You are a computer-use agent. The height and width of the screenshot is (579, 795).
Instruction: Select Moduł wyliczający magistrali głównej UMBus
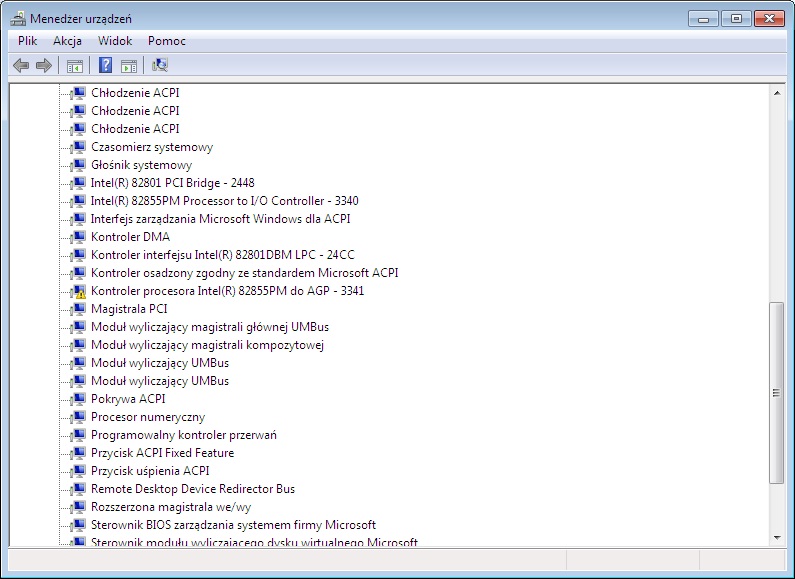click(x=210, y=327)
